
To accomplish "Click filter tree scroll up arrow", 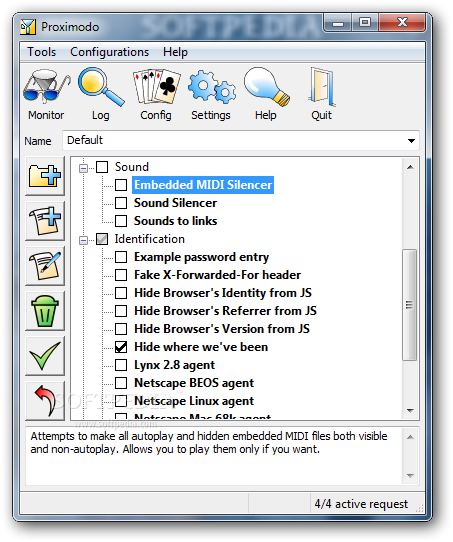I will pos(410,167).
